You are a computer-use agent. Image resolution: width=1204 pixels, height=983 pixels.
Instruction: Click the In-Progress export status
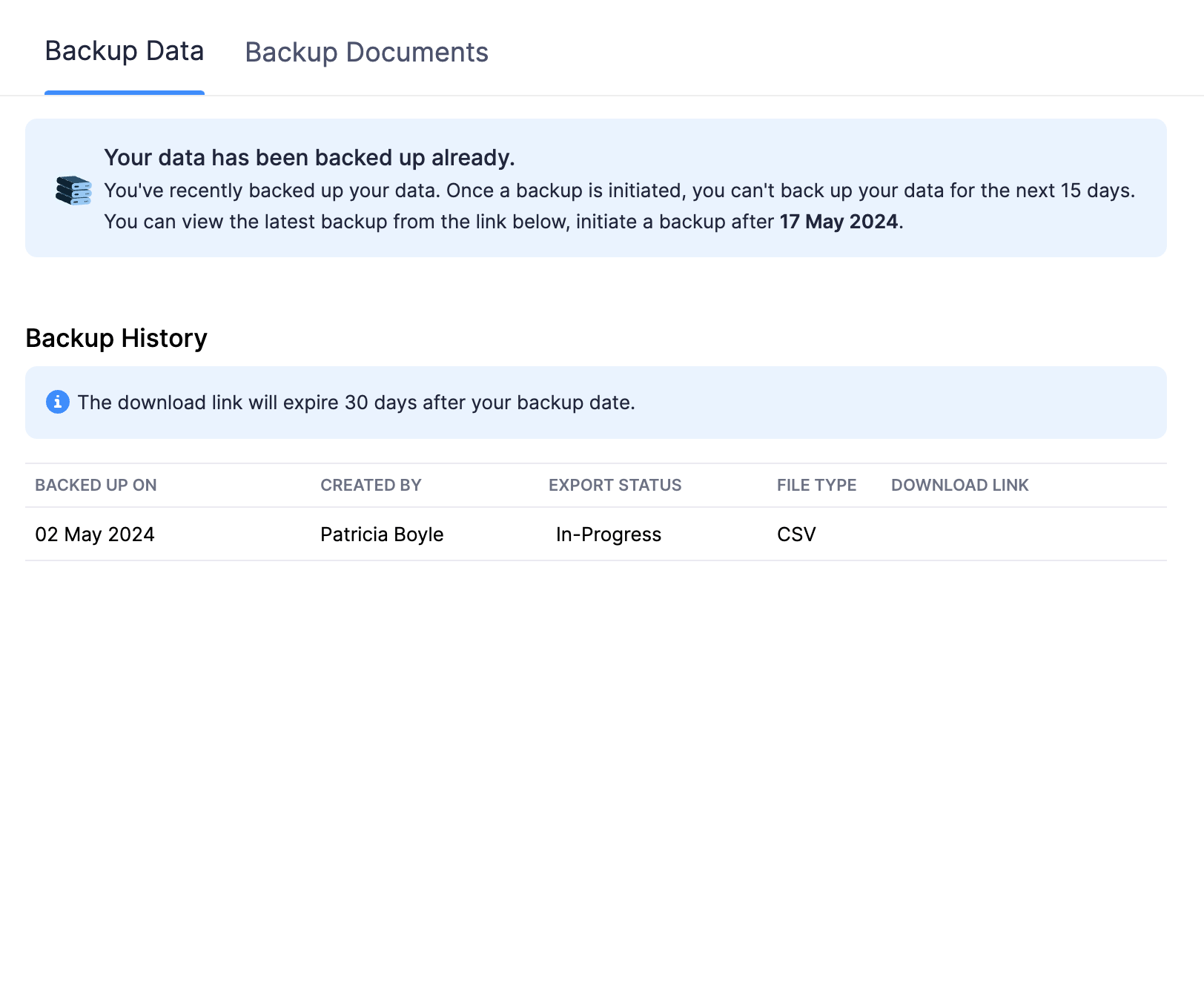608,534
